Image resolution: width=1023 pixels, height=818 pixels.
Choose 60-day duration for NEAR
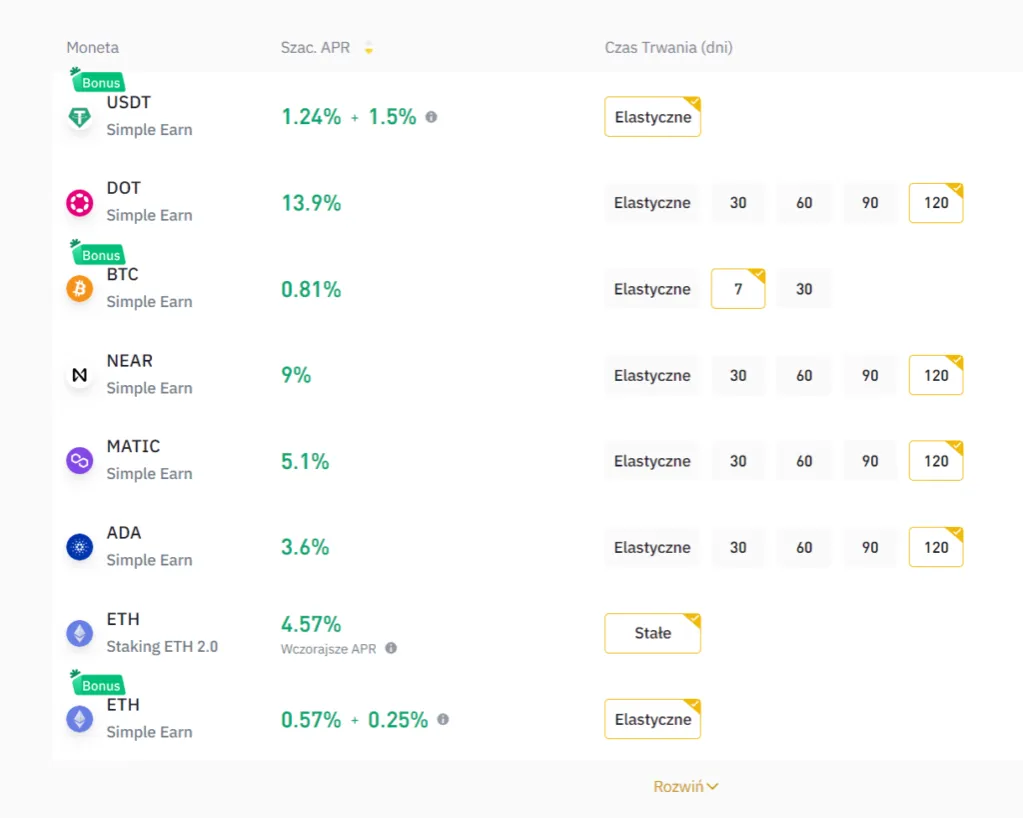[x=804, y=375]
